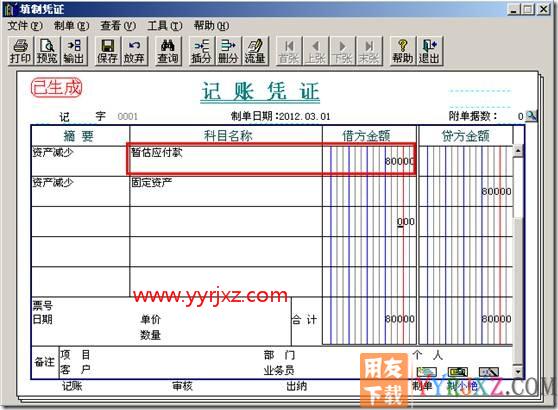Click second row 资产减少 summary cell
The image size is (558, 410).
pos(80,191)
